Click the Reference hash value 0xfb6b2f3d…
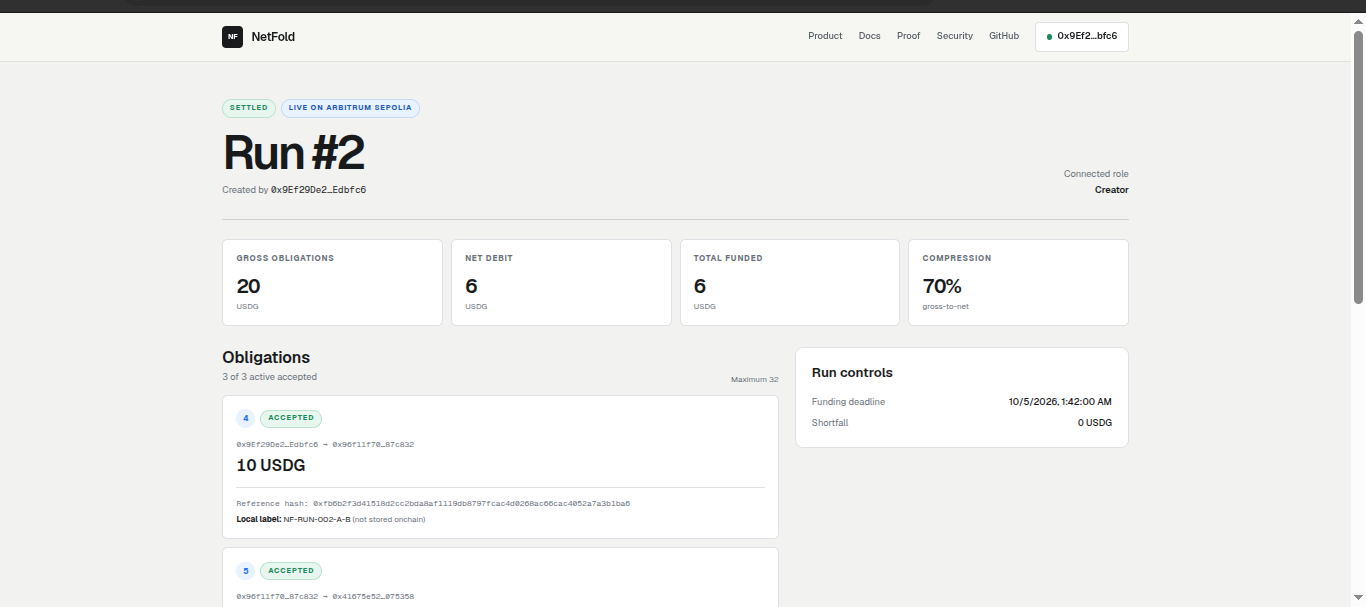Screen dimensions: 1366x607 (x=471, y=504)
